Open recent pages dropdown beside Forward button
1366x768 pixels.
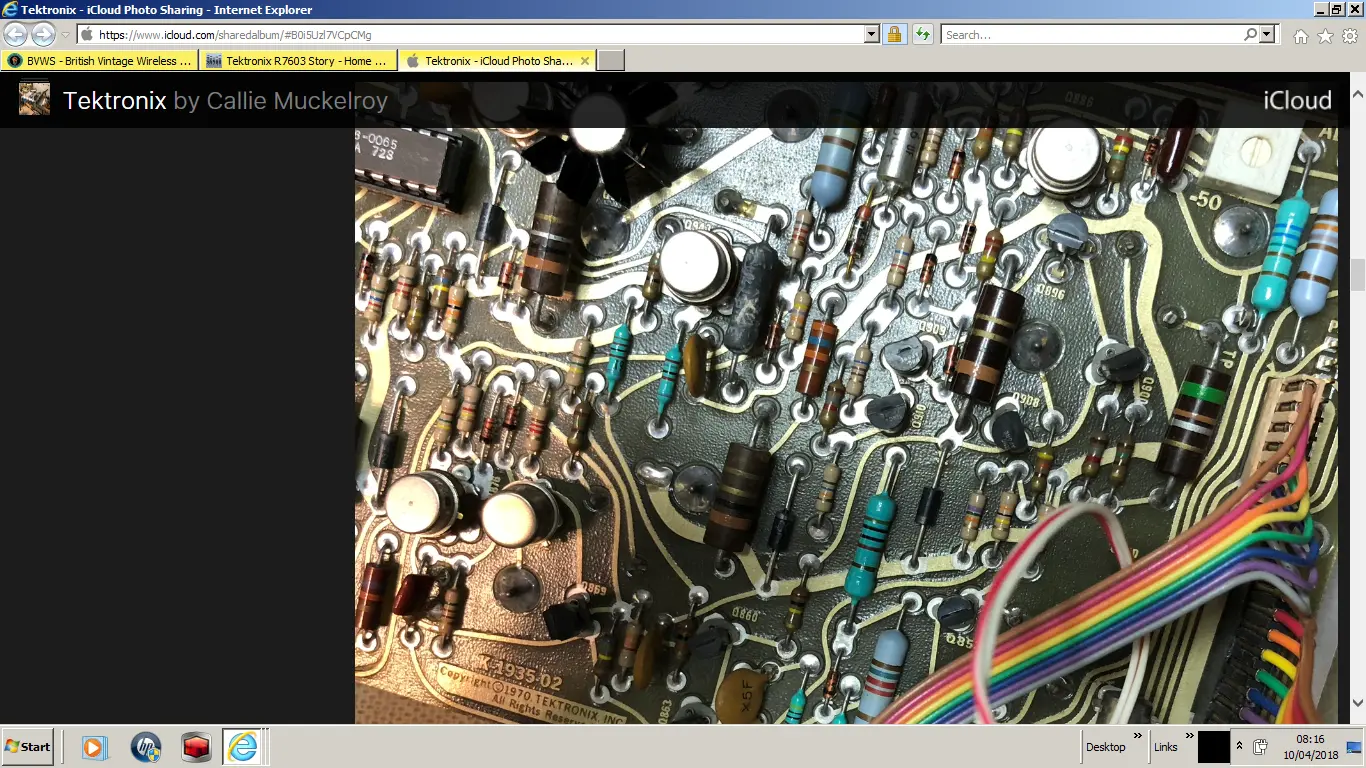click(x=66, y=35)
